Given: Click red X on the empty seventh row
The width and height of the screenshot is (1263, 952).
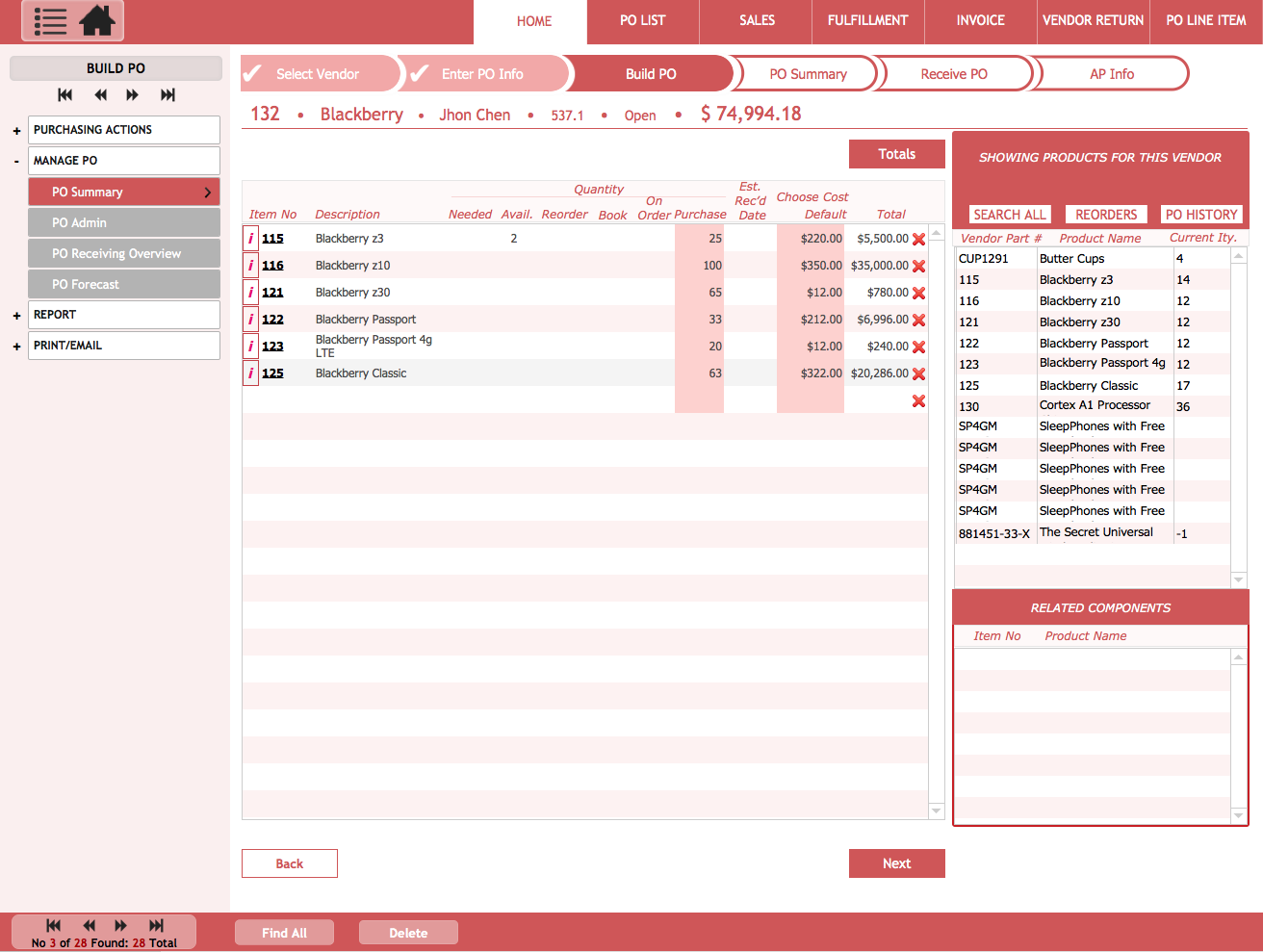Looking at the screenshot, I should tap(918, 400).
